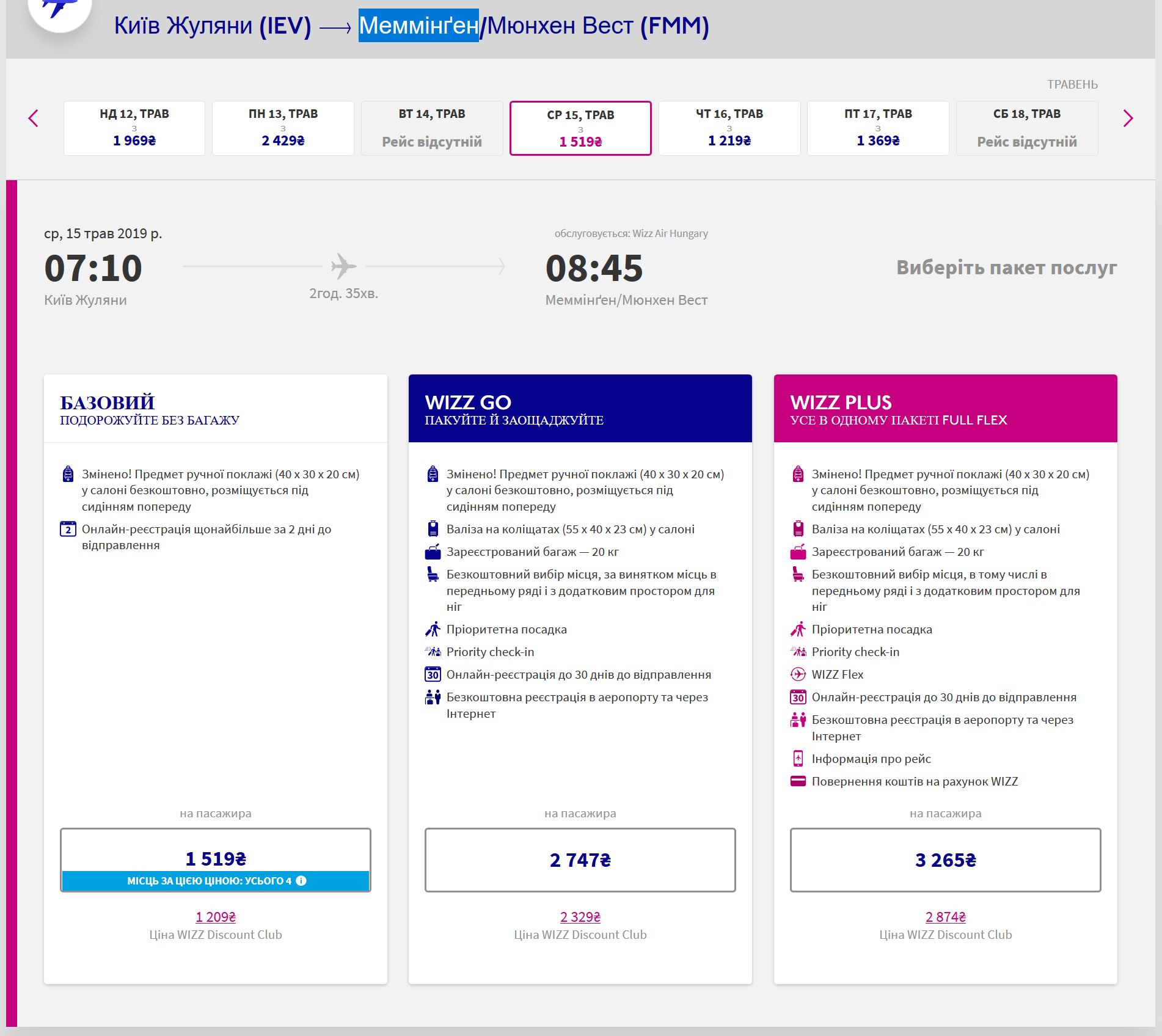Open Discount Club price 1 209₴ link
The width and height of the screenshot is (1162, 1036).
[215, 917]
